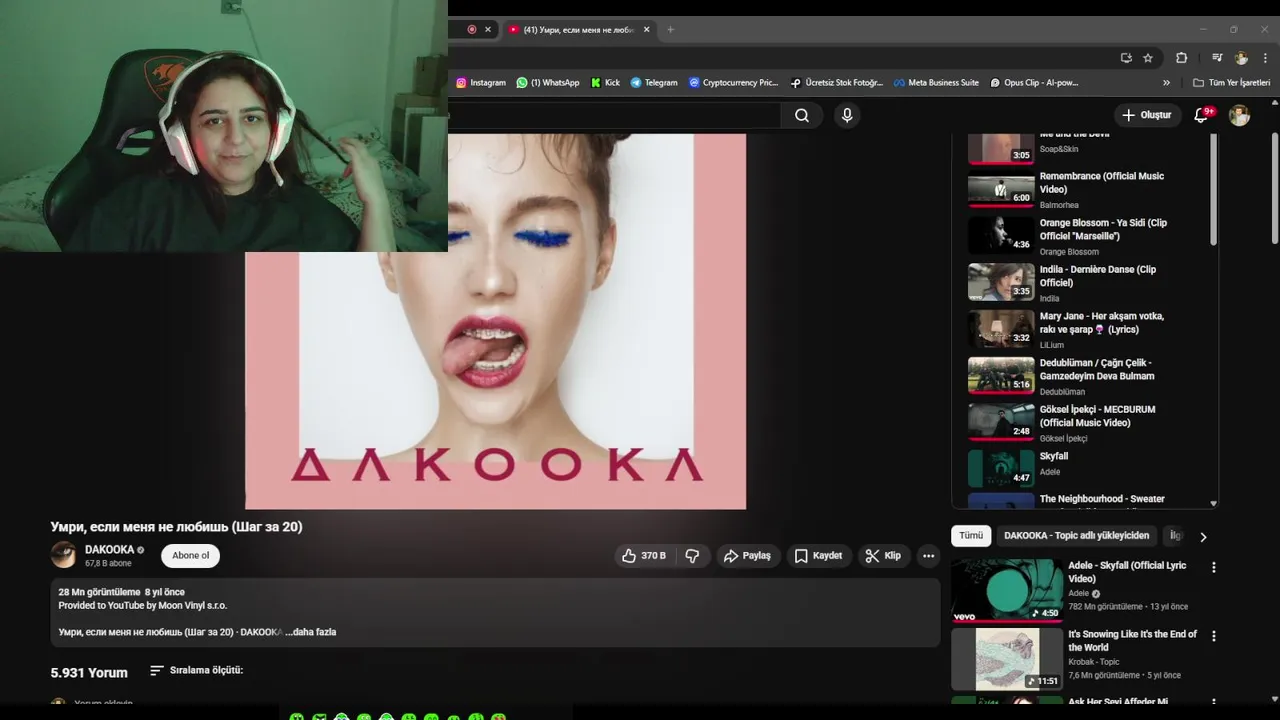Select the DAKOOKA - Topic adlı yükleyiciden chip

(1077, 536)
